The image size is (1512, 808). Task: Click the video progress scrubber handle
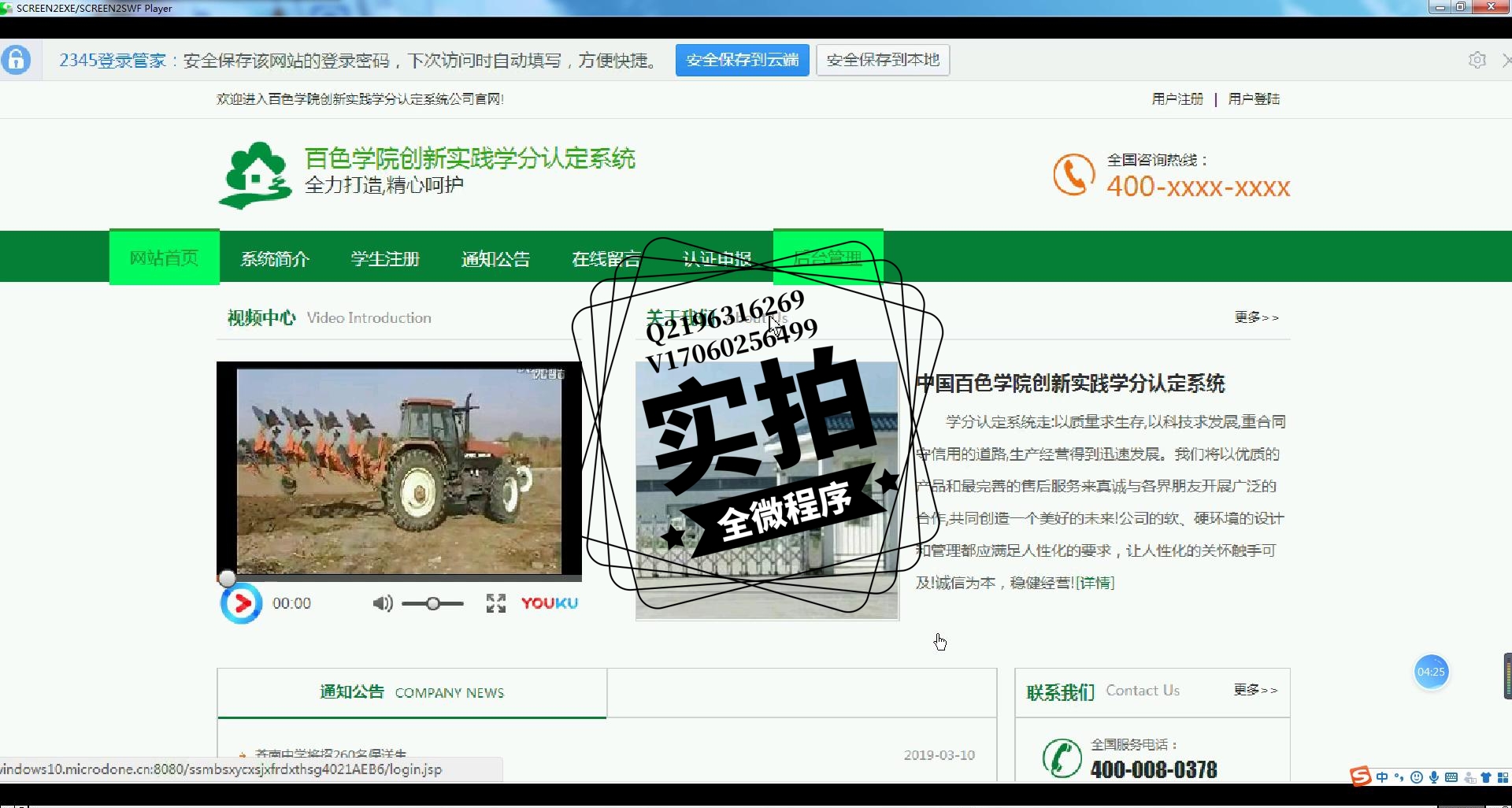coord(227,579)
